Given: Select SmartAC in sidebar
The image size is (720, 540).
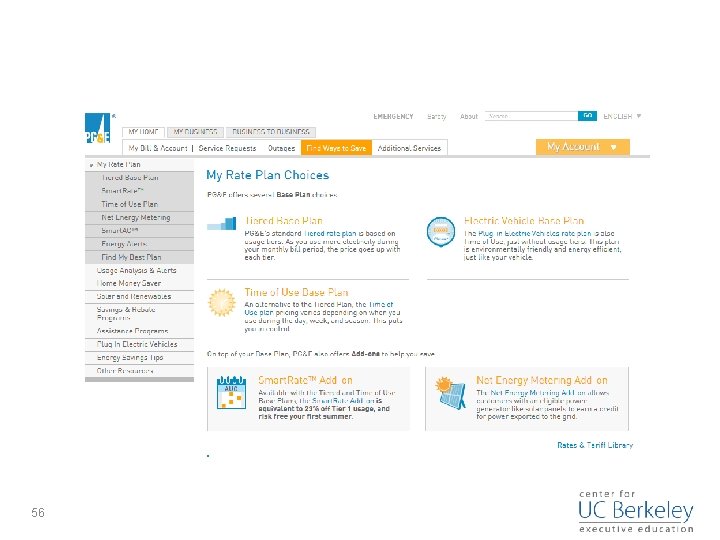Looking at the screenshot, I should (x=140, y=231).
